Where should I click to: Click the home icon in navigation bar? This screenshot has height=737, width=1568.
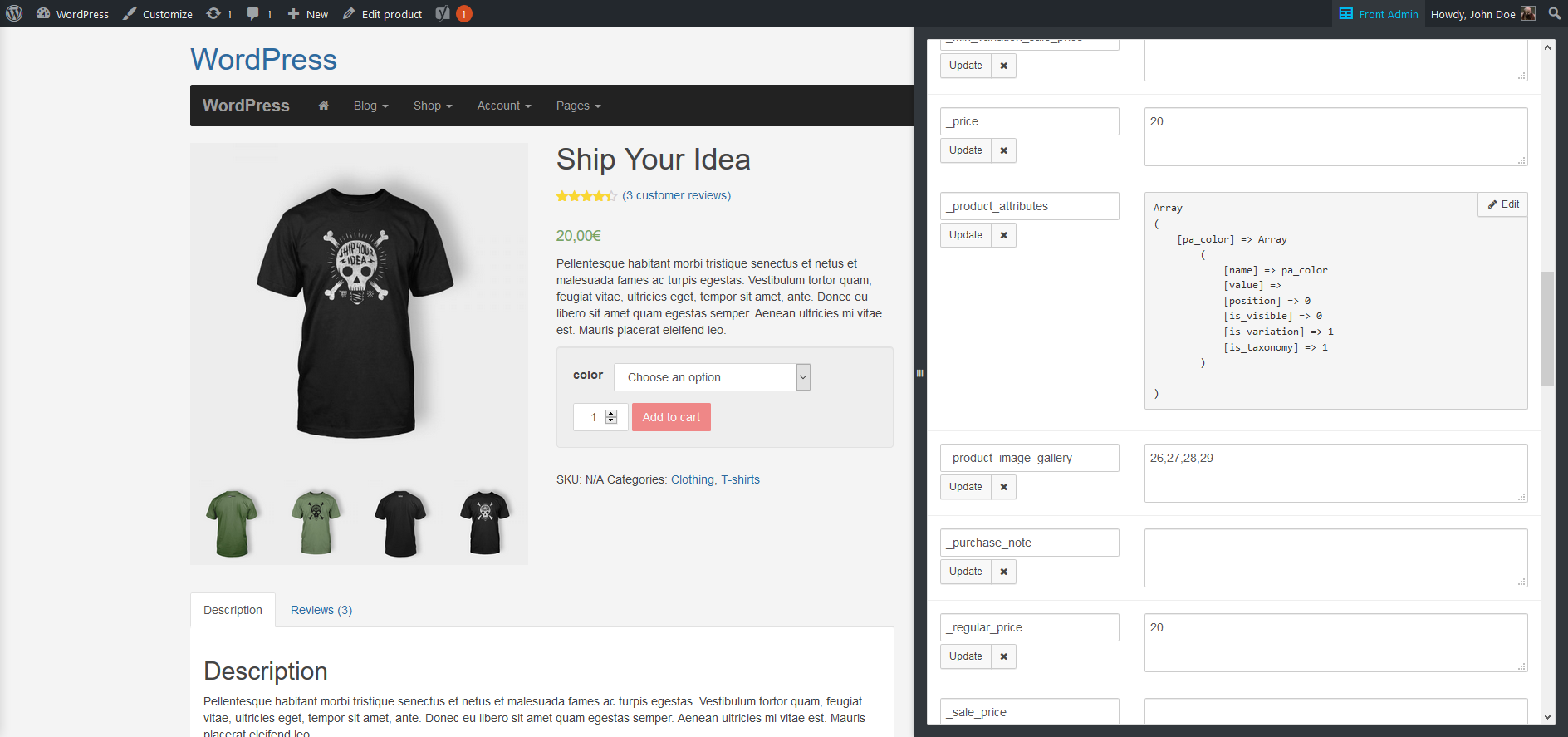(x=324, y=106)
